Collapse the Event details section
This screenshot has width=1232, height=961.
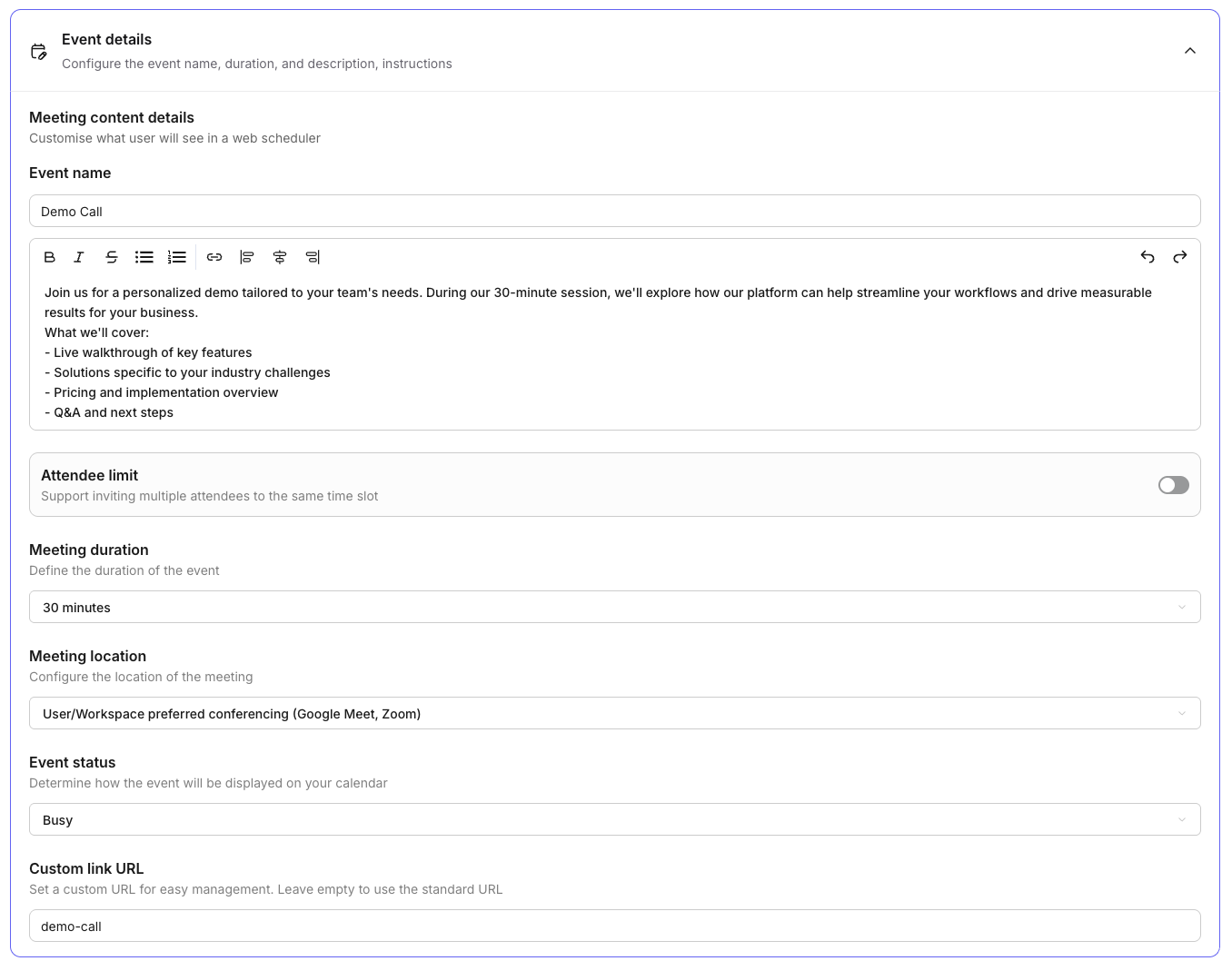tap(1190, 51)
